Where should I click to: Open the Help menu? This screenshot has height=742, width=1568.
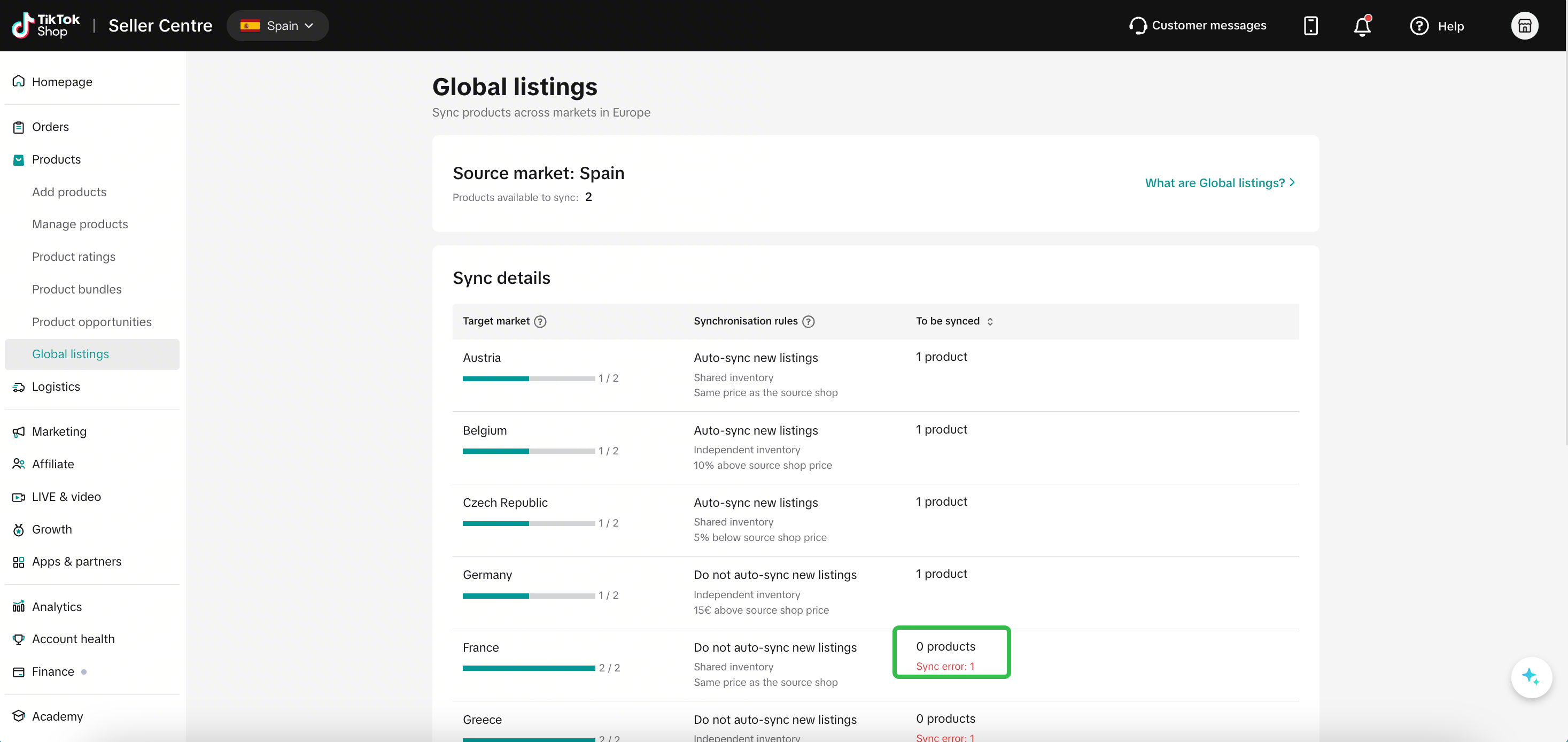(1437, 26)
